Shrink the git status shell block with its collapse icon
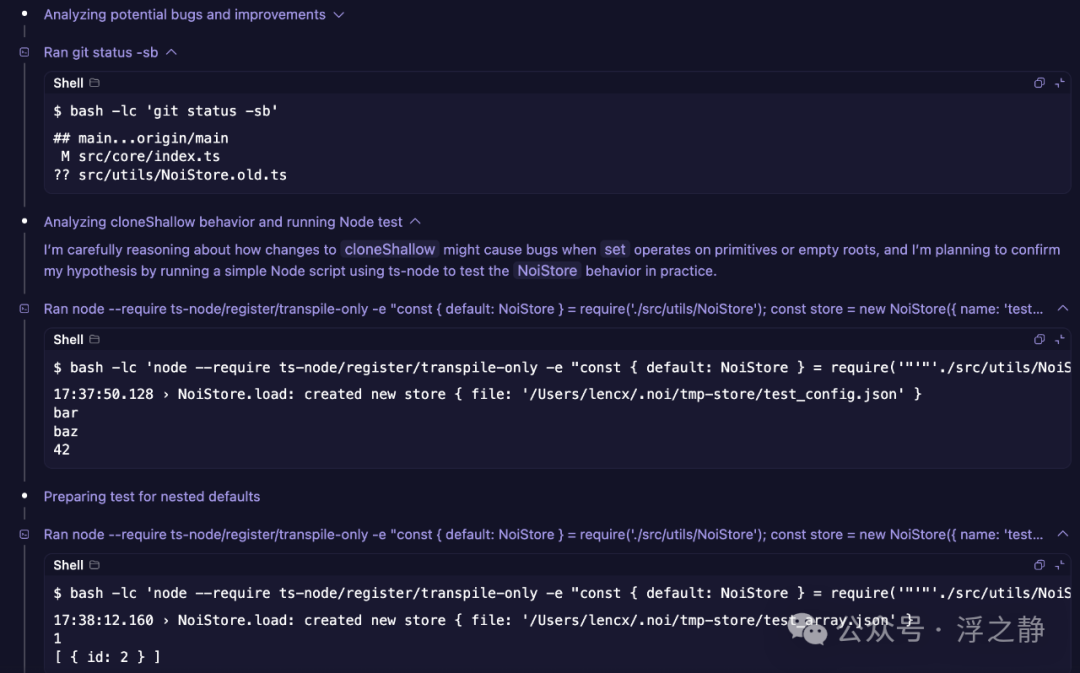The width and height of the screenshot is (1080, 673). pyautogui.click(x=1060, y=83)
